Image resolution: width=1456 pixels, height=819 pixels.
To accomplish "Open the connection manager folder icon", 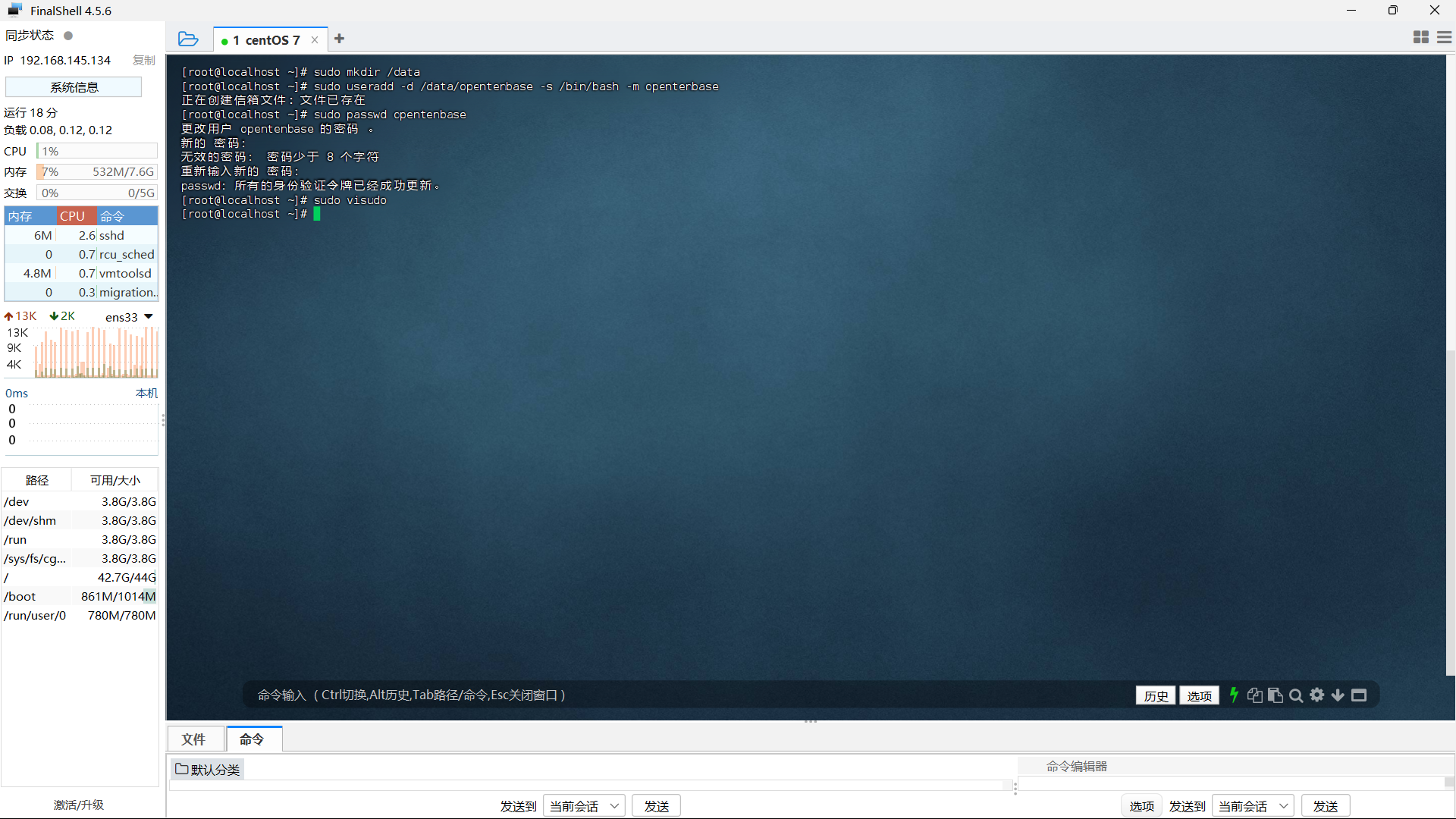I will click(x=187, y=39).
